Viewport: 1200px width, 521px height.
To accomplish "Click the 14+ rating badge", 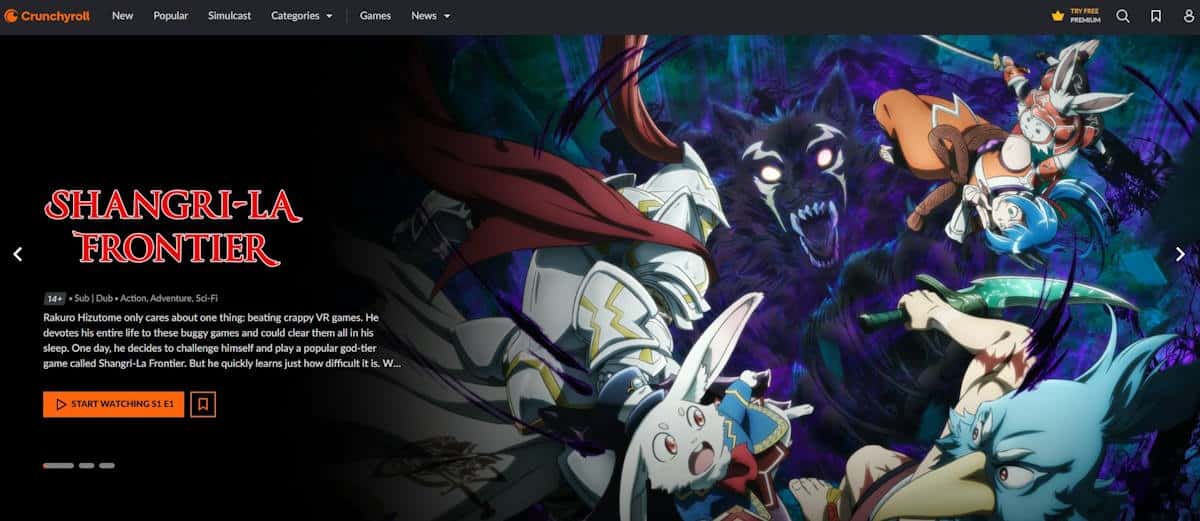I will [55, 299].
